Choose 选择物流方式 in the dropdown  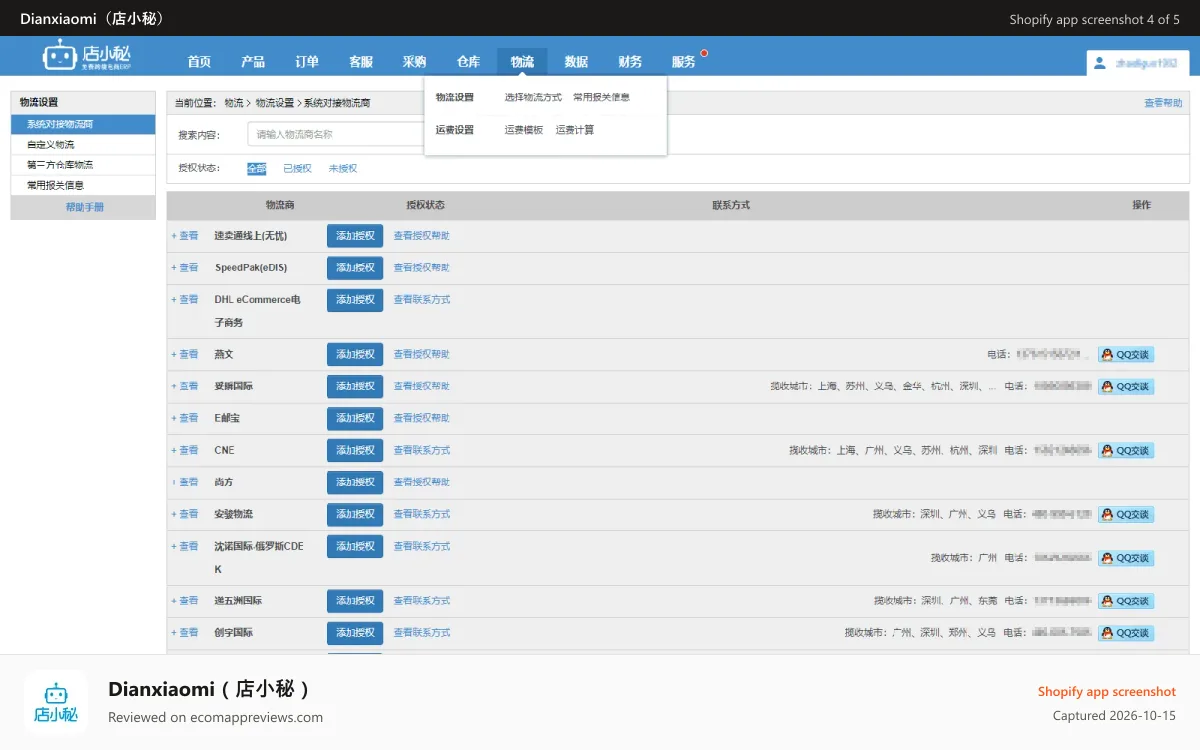click(x=533, y=98)
